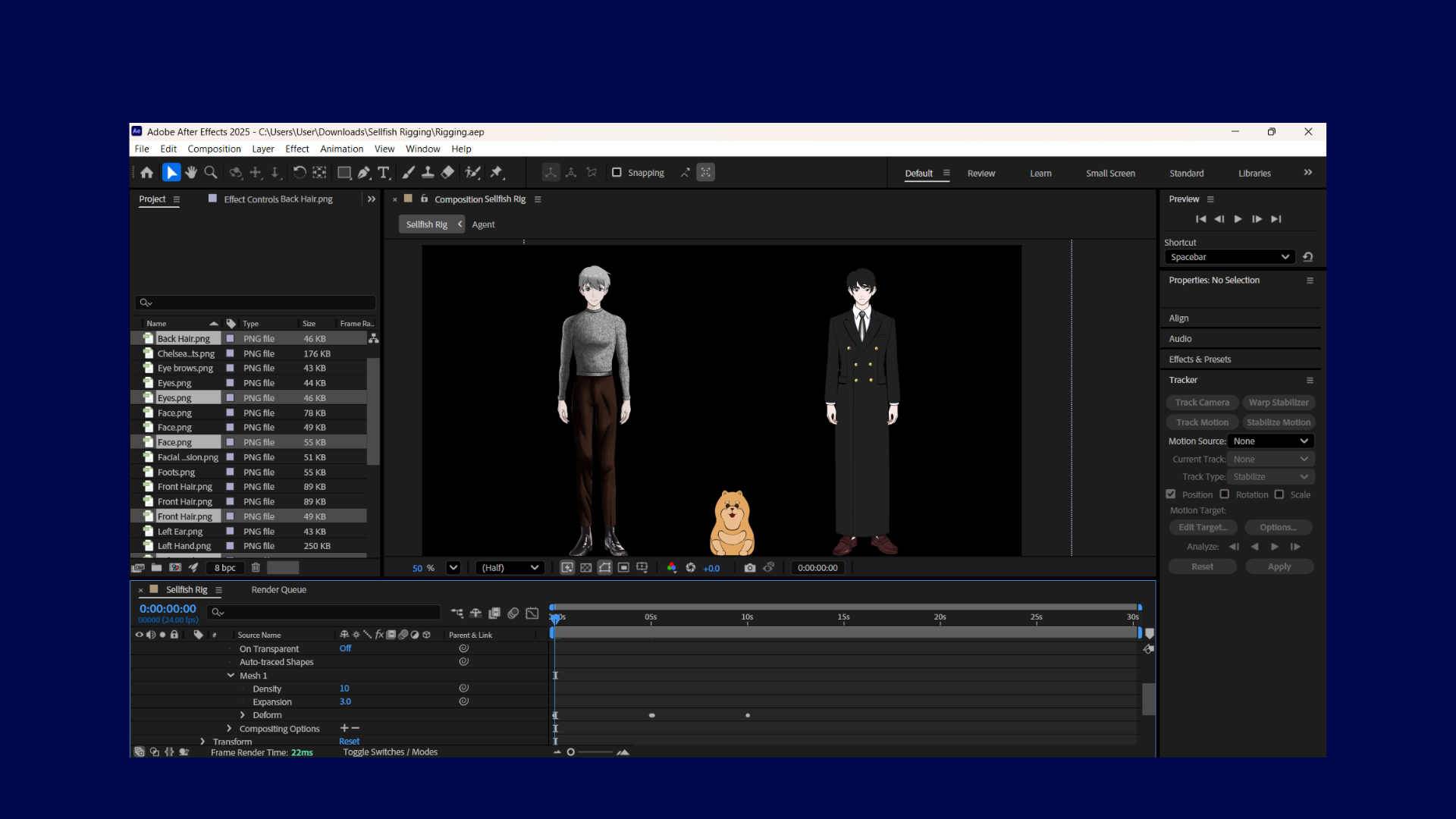Image resolution: width=1456 pixels, height=819 pixels.
Task: Click the Agent composition breadcrumb
Action: click(483, 224)
